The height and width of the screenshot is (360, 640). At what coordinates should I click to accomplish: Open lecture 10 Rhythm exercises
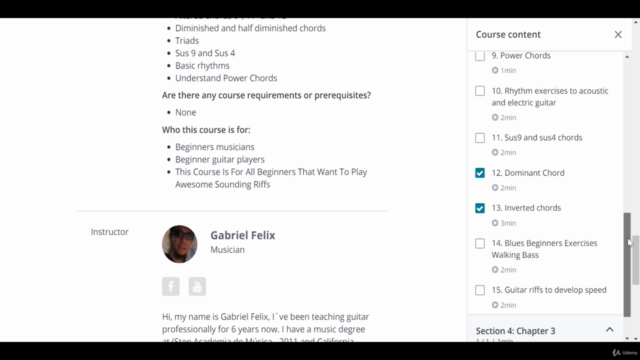click(x=550, y=97)
